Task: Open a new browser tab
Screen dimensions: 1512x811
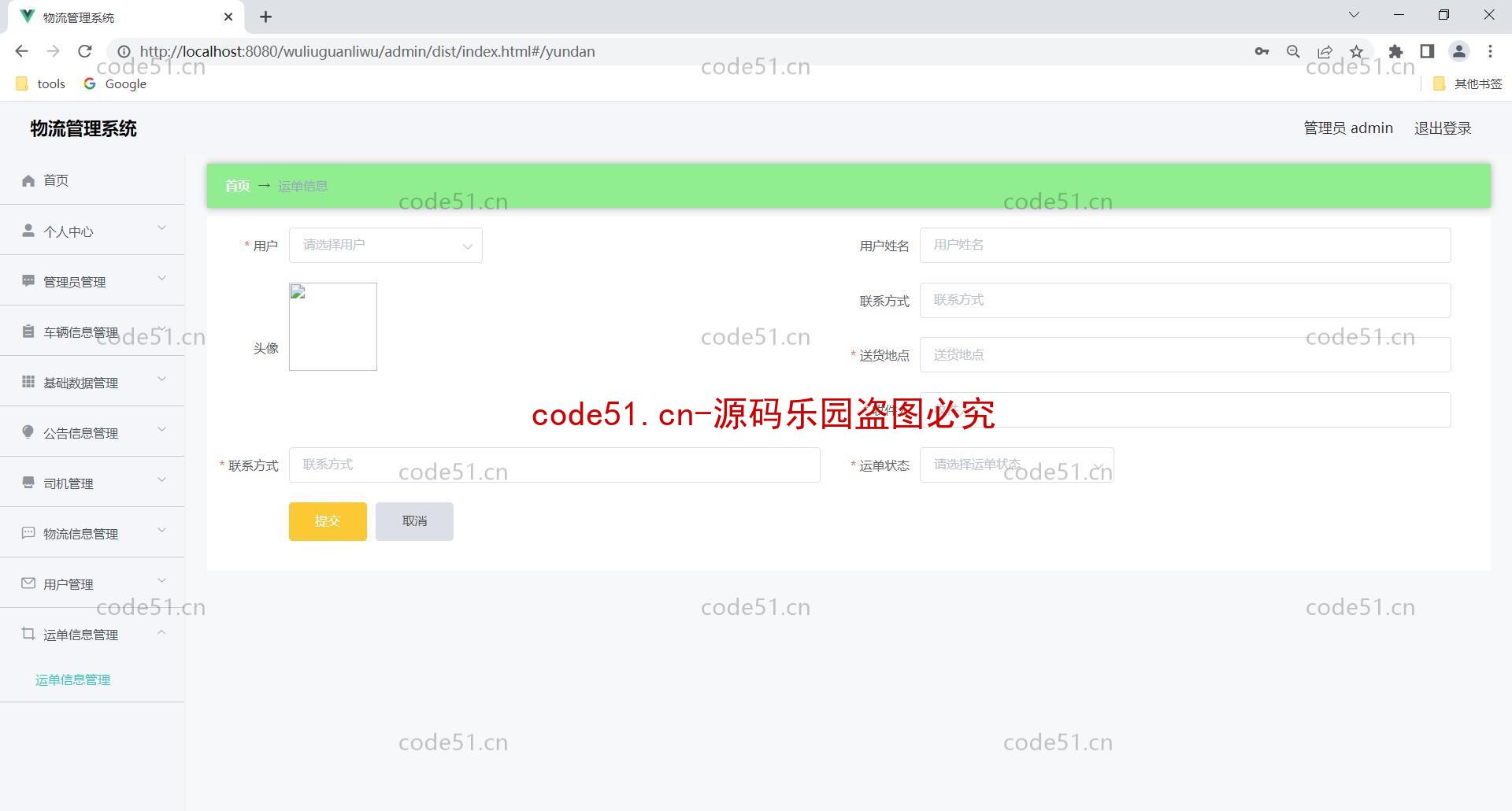Action: click(x=266, y=17)
